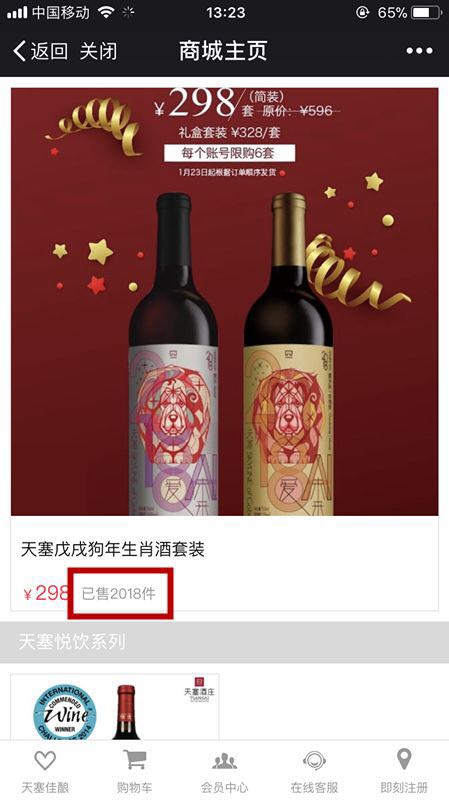The image size is (449, 800).
Task: Tap the 在线客服 headset icon
Action: click(x=314, y=761)
